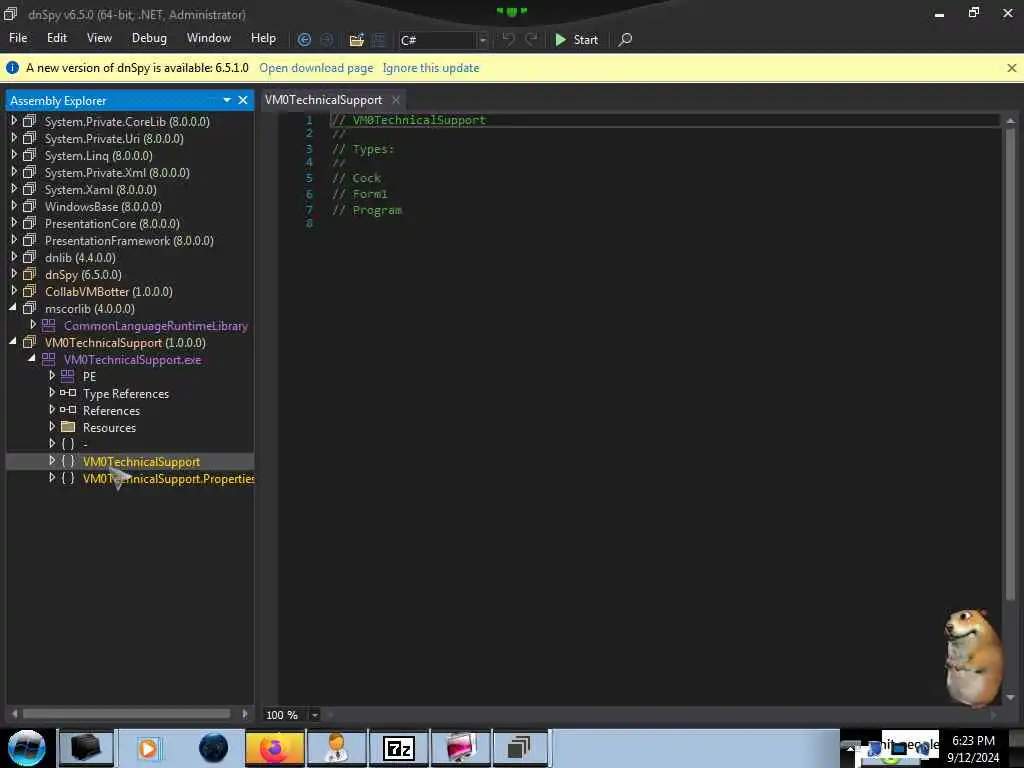Click the dnSpy window icon in the title bar
This screenshot has width=1024, height=768.
pyautogui.click(x=10, y=14)
